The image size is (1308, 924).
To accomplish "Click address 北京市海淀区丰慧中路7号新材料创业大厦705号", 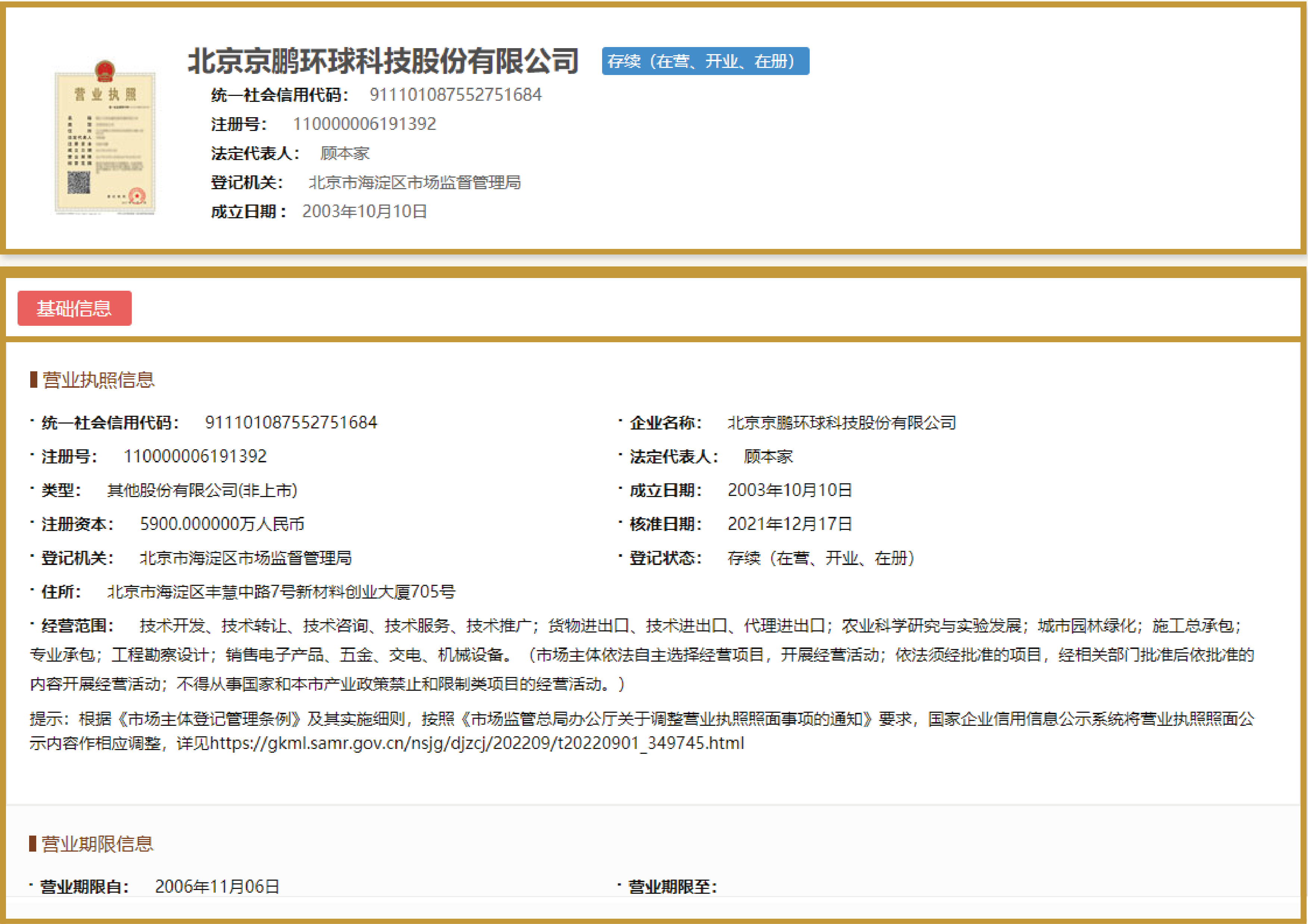I will 281,591.
